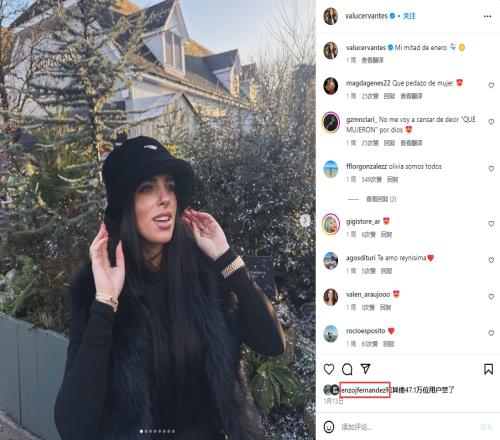Share post via paper plane icon

coord(366,369)
